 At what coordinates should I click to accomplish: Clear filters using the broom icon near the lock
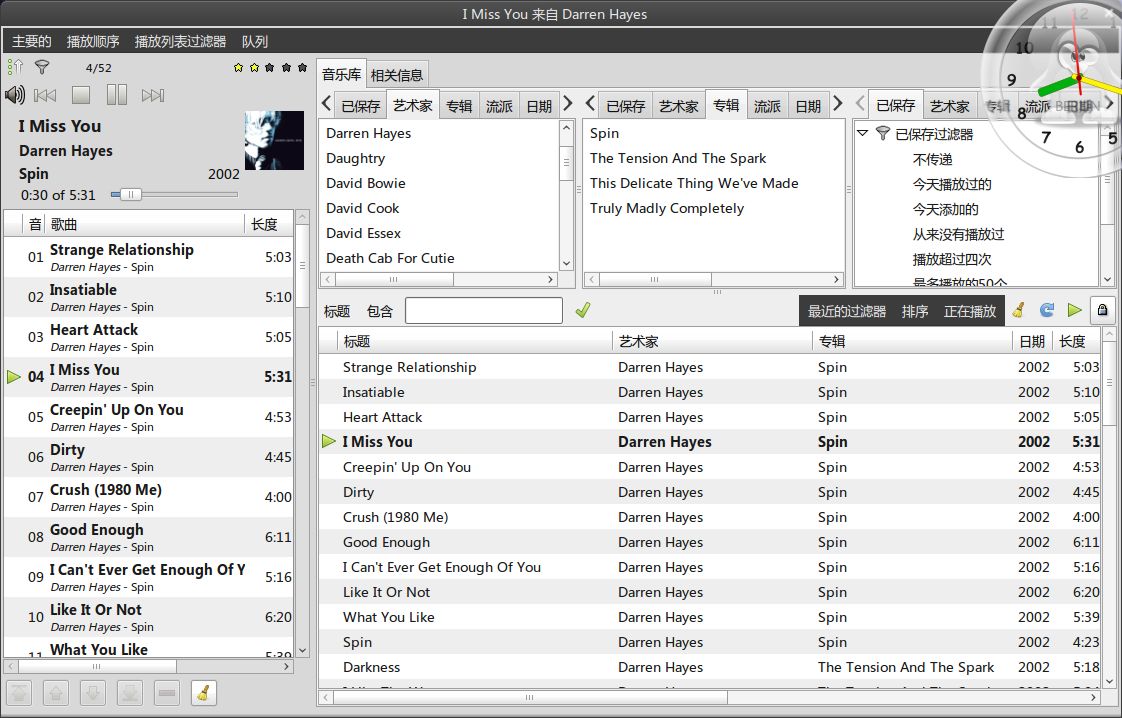point(1018,310)
